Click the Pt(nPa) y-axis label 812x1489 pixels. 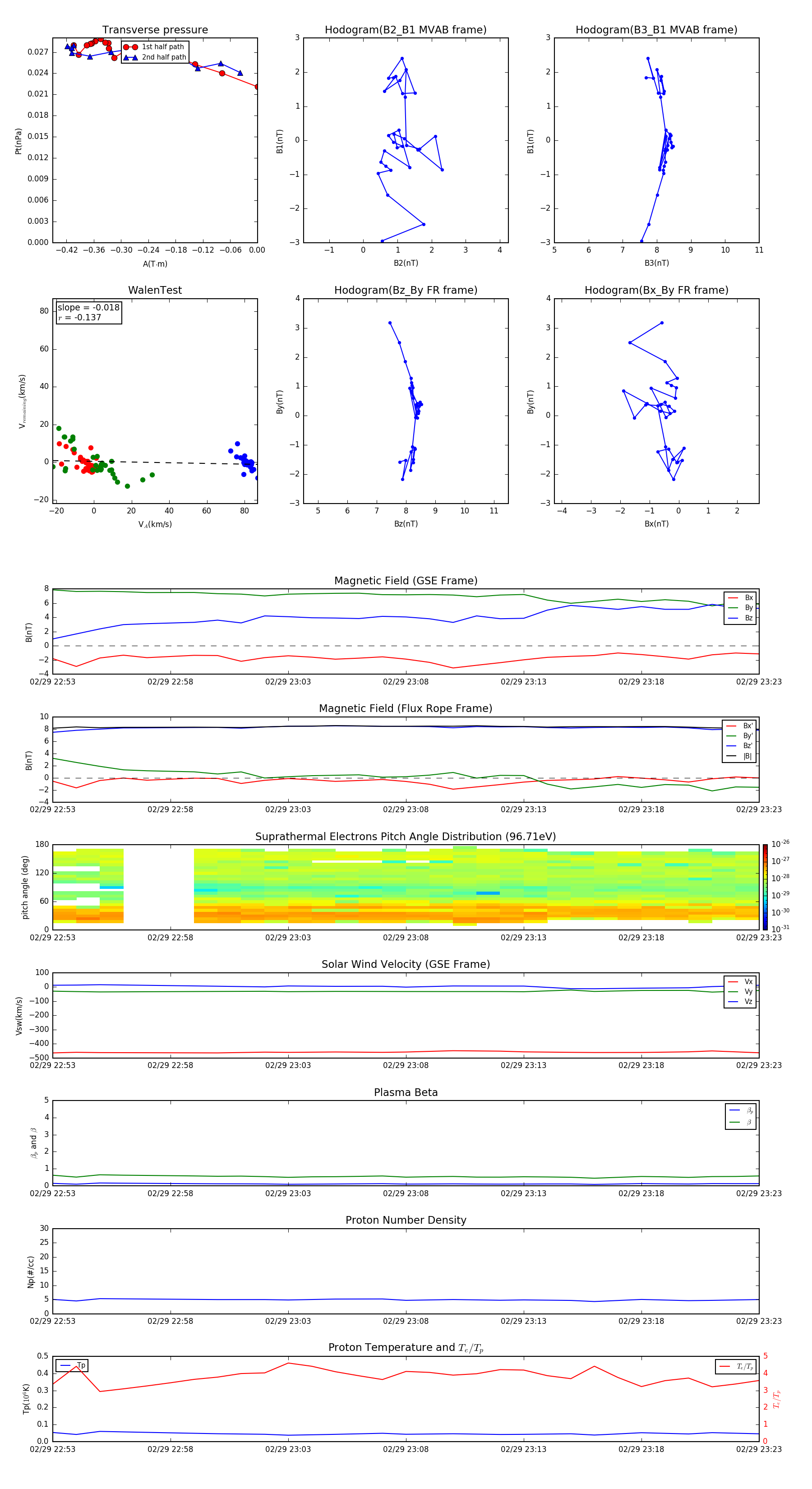(x=18, y=141)
